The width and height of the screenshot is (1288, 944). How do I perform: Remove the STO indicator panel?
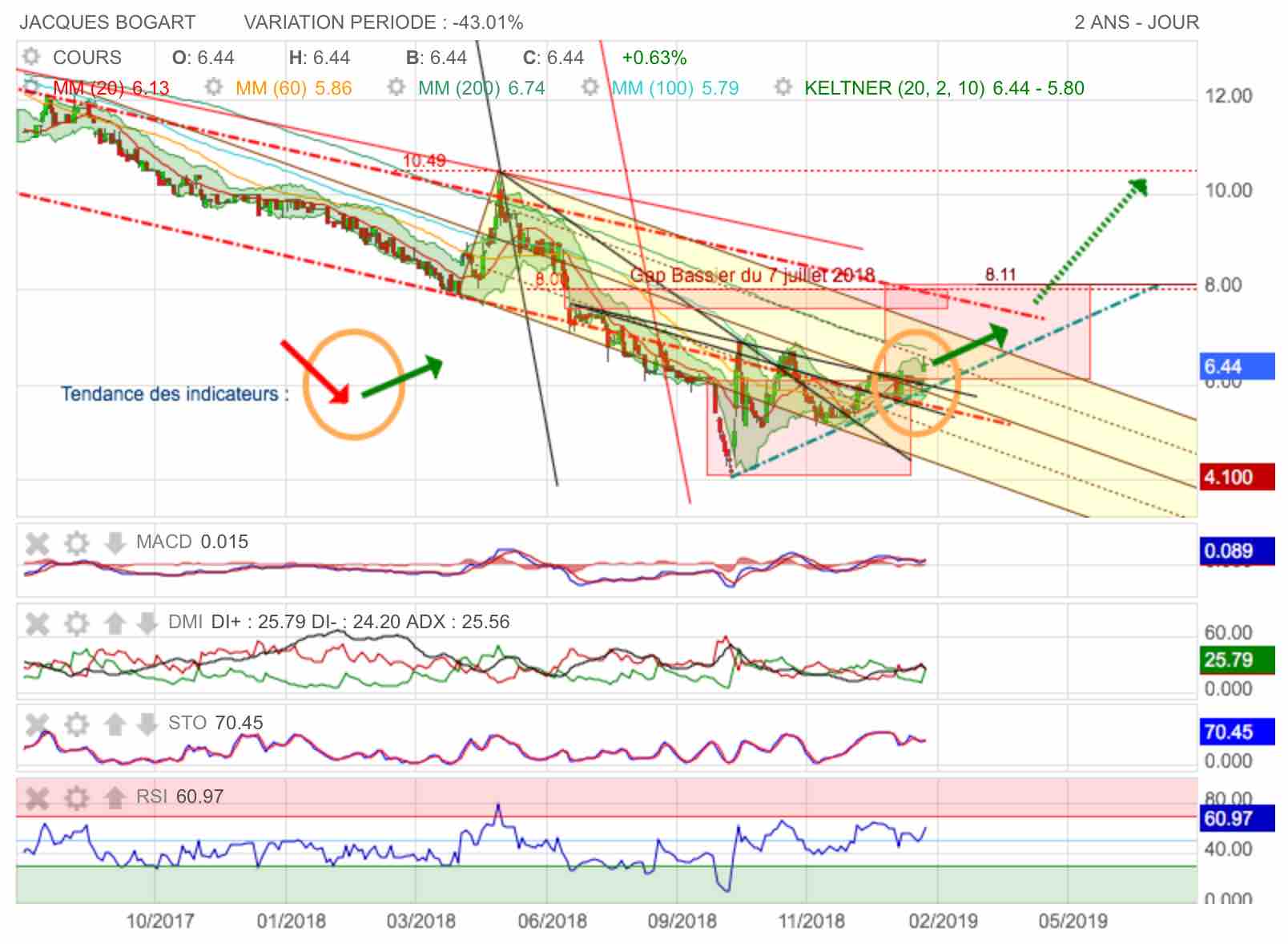(x=38, y=724)
